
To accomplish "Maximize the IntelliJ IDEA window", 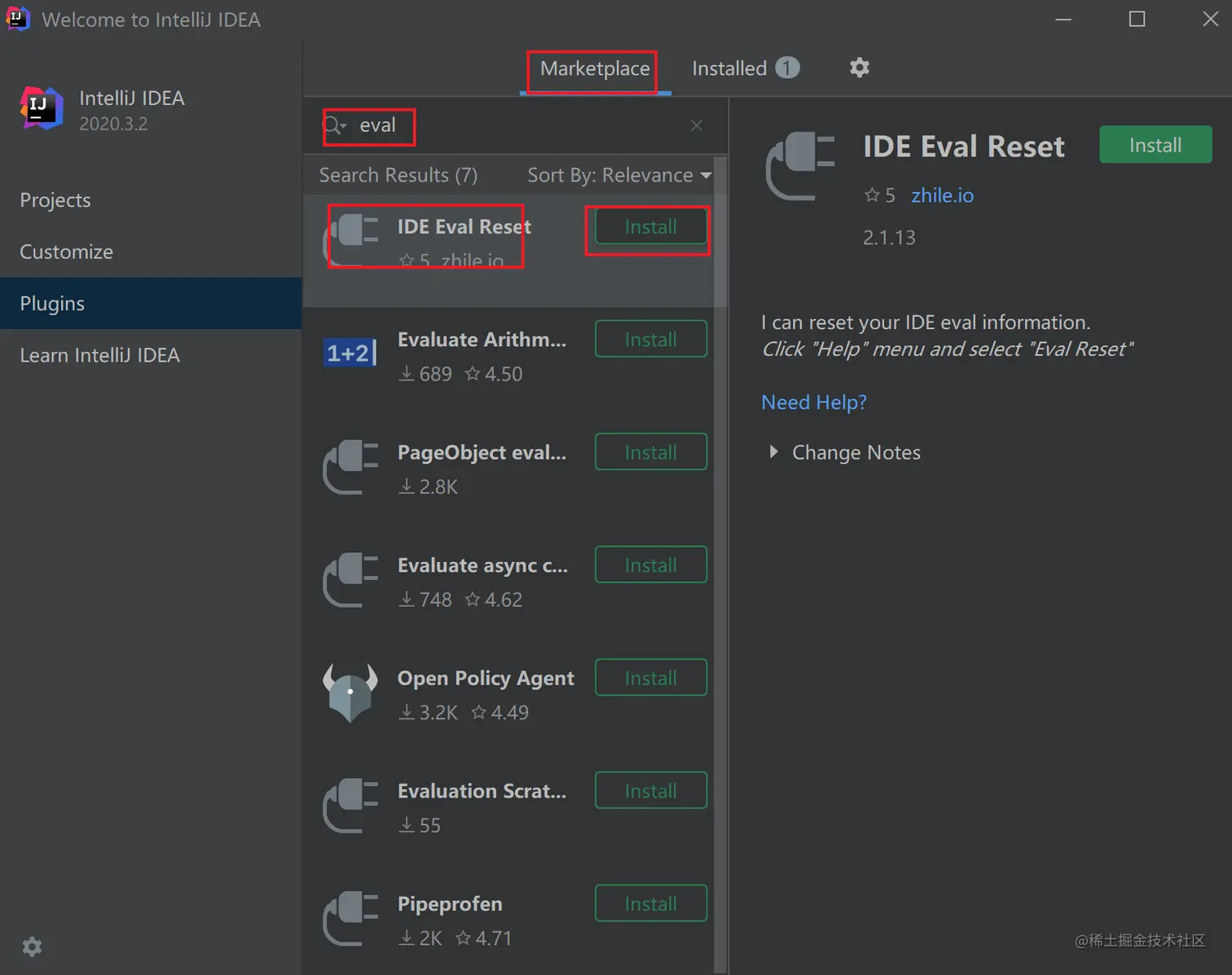I will coord(1137,19).
